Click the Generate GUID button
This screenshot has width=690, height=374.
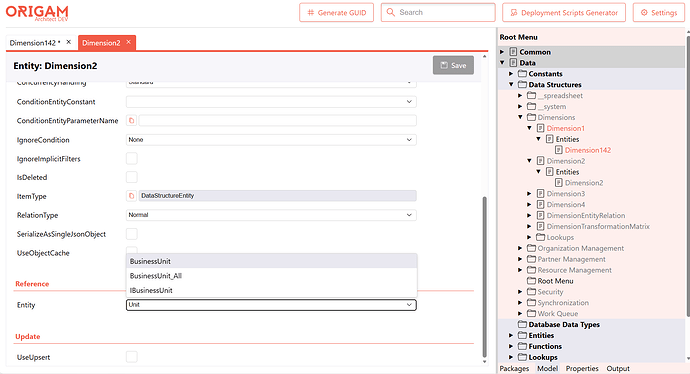336,13
